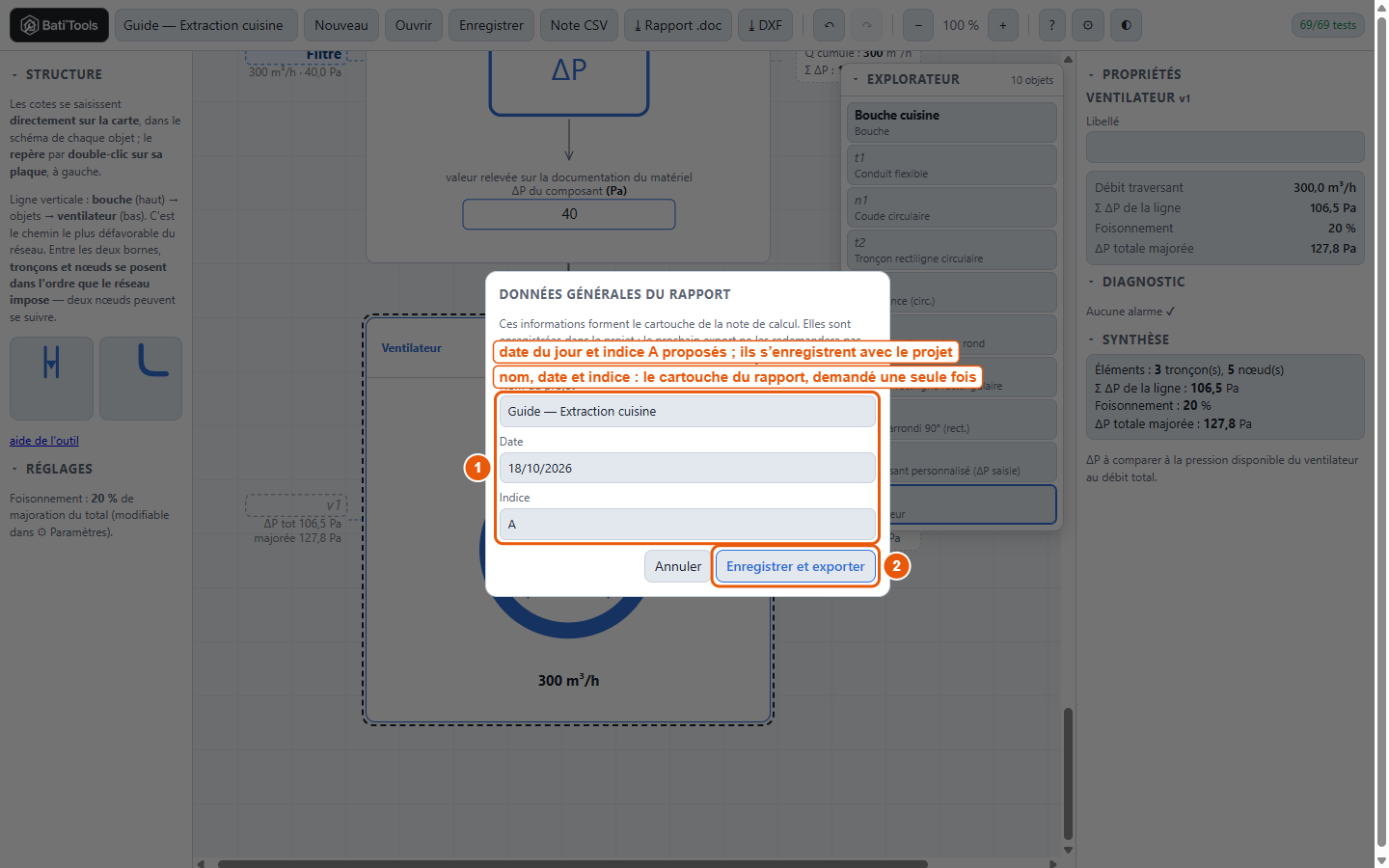This screenshot has height=868, width=1389.
Task: Click the ΔP du composant field showing 40
Action: pyautogui.click(x=569, y=214)
